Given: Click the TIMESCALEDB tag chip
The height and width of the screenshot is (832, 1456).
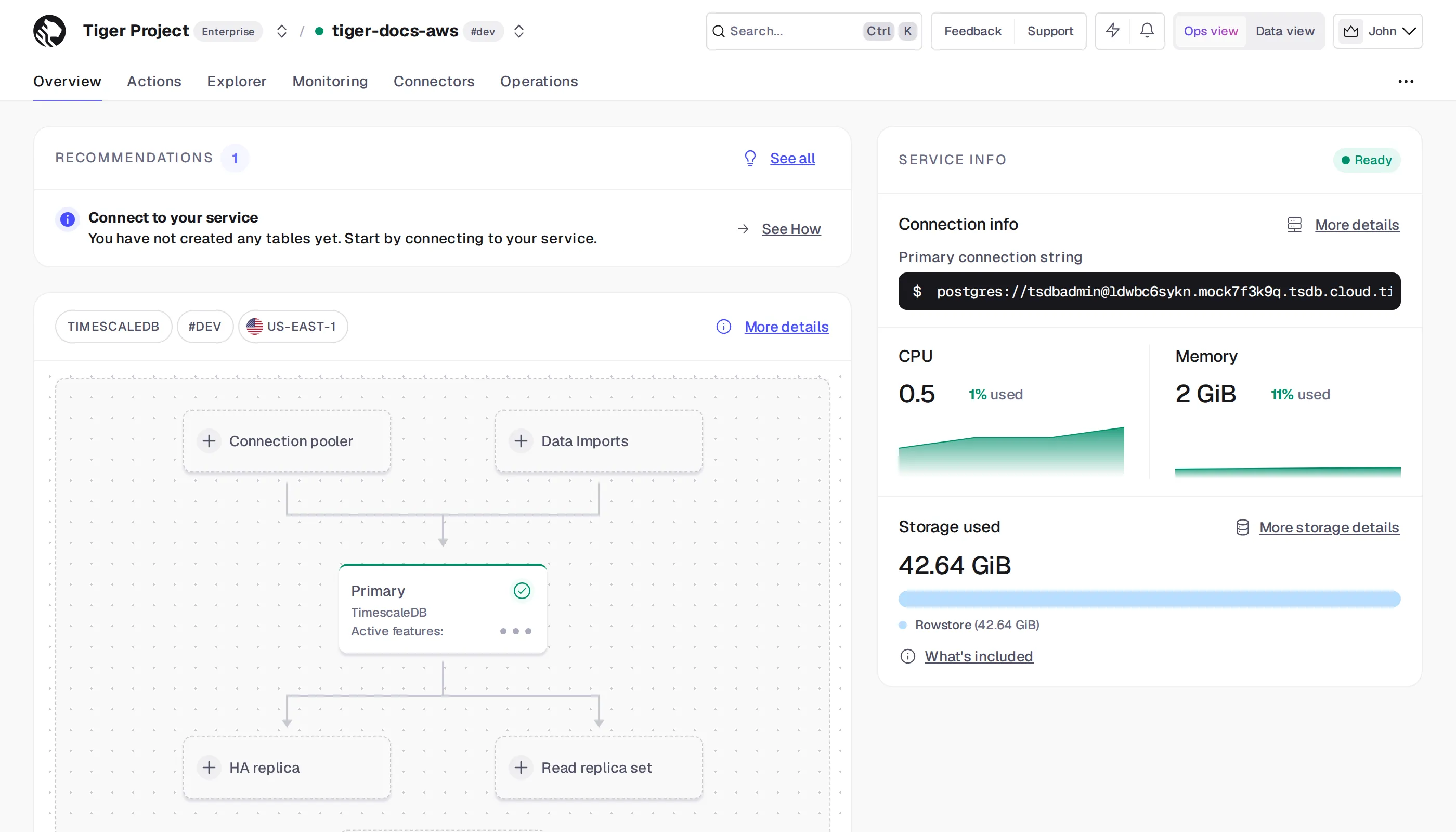Looking at the screenshot, I should [113, 326].
